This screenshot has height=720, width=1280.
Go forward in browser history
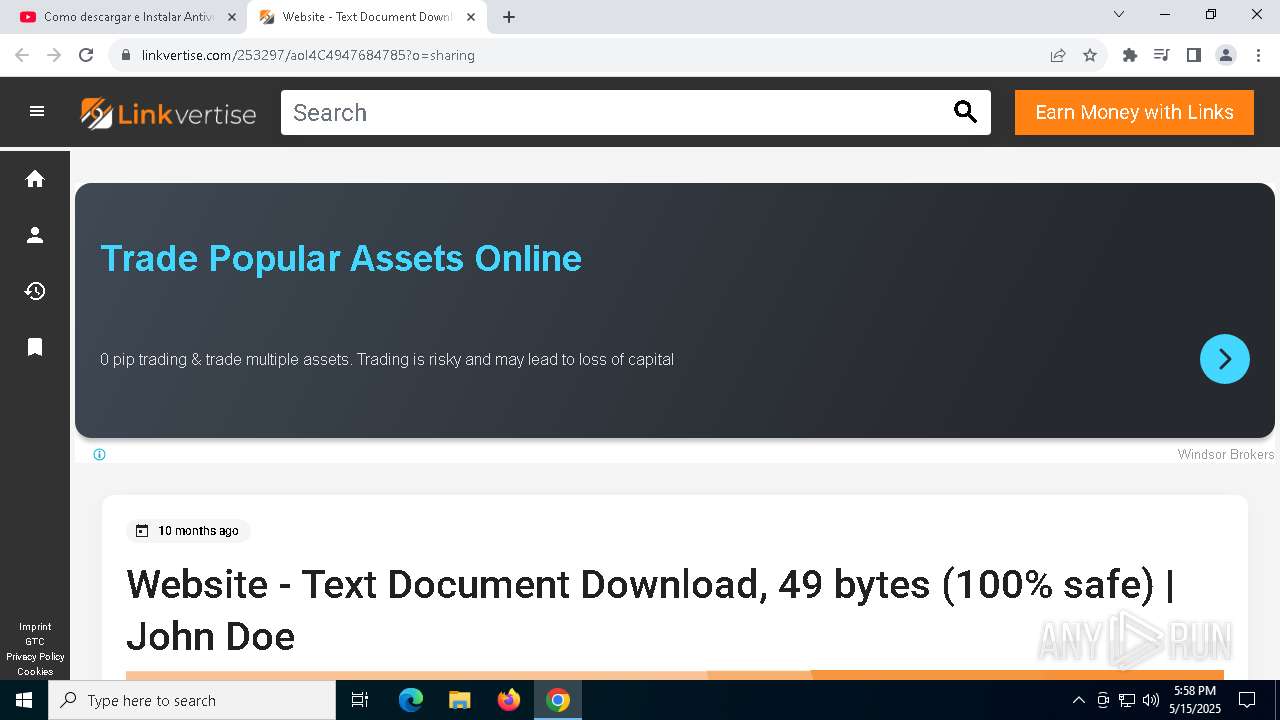click(54, 55)
